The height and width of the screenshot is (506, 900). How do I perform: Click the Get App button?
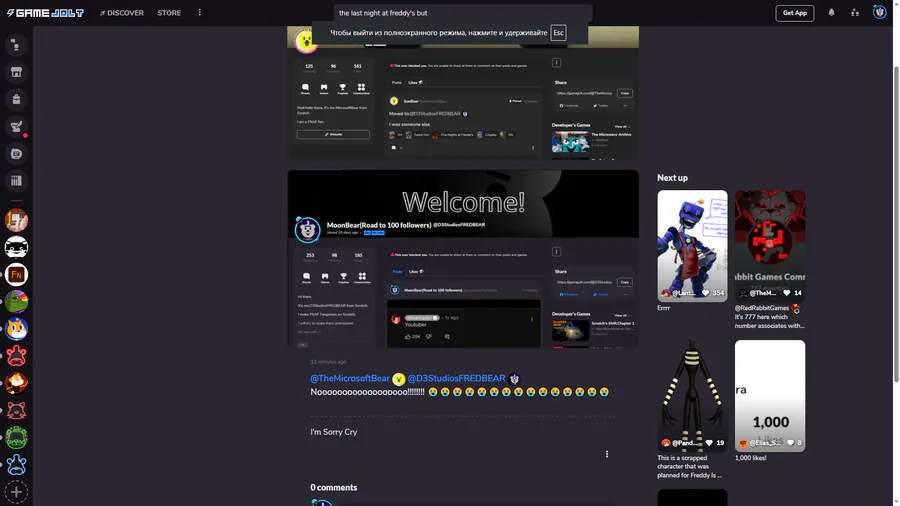pos(794,13)
